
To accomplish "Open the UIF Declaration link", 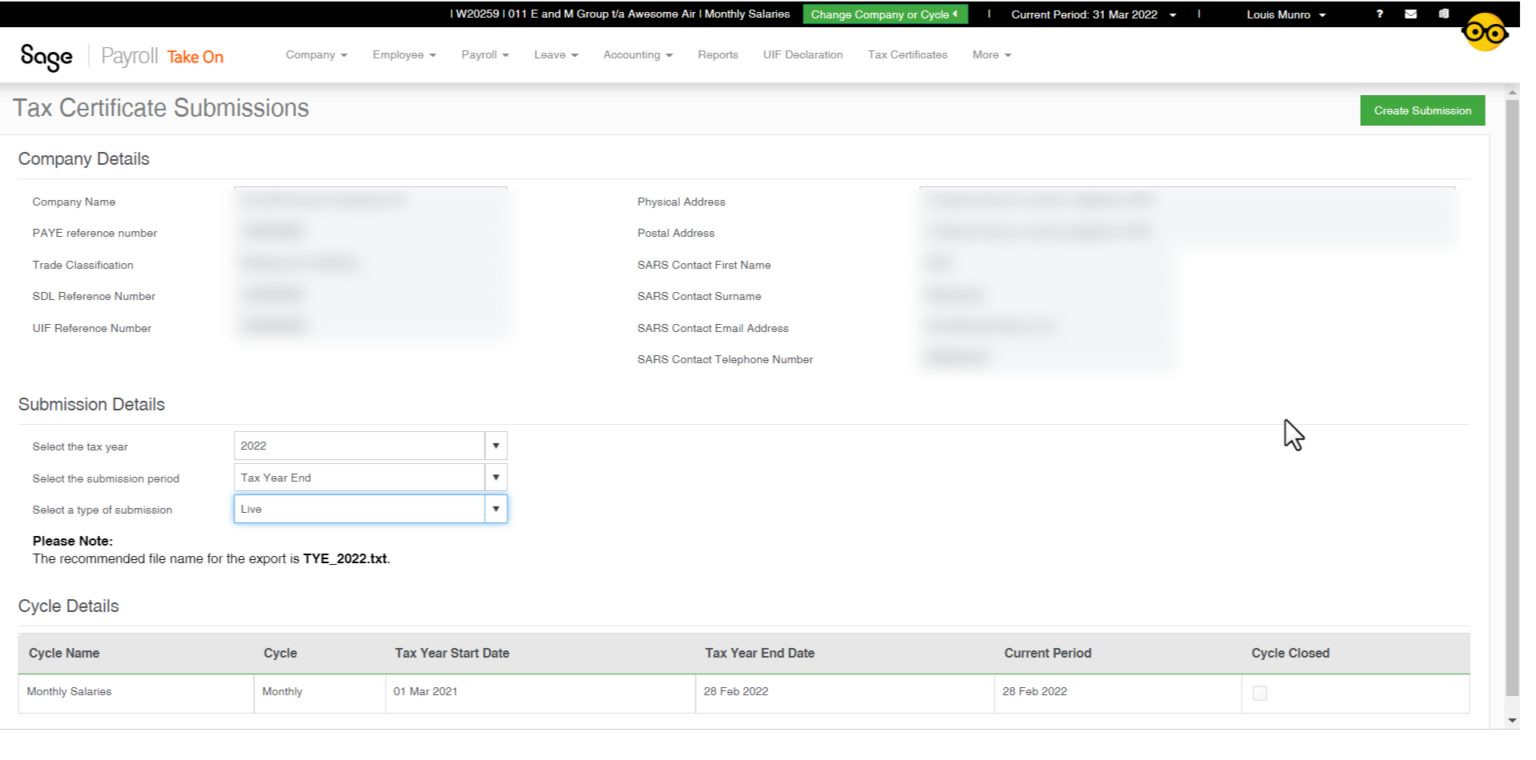I will (x=802, y=55).
